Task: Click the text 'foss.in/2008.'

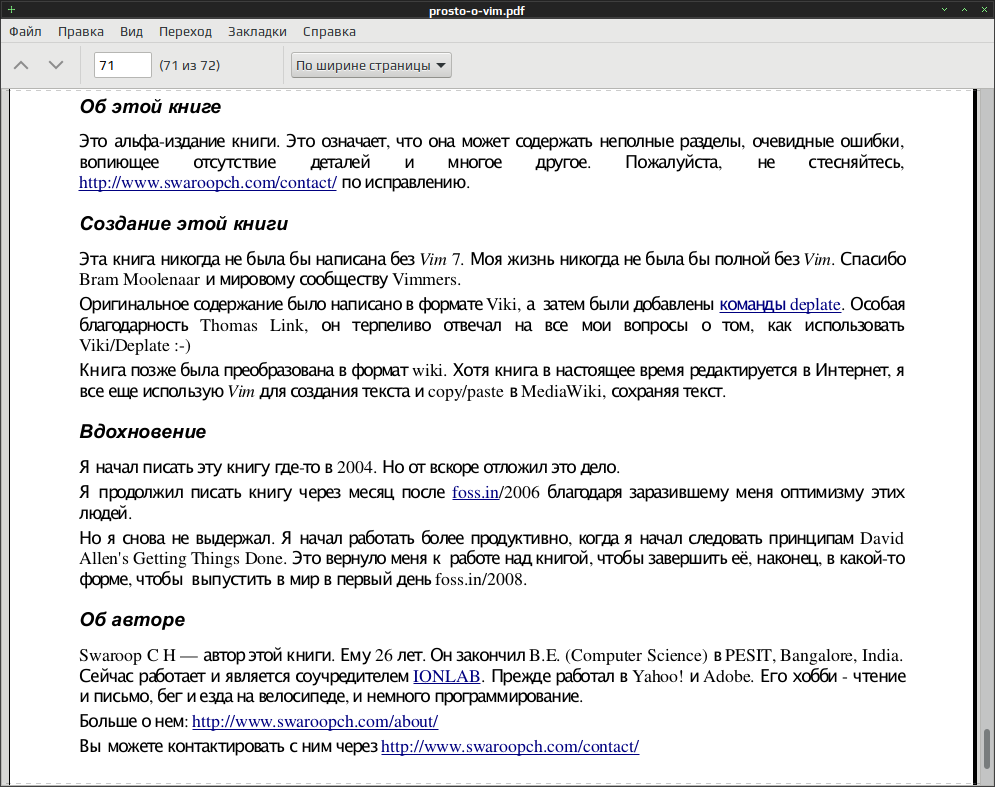Action: coord(481,579)
